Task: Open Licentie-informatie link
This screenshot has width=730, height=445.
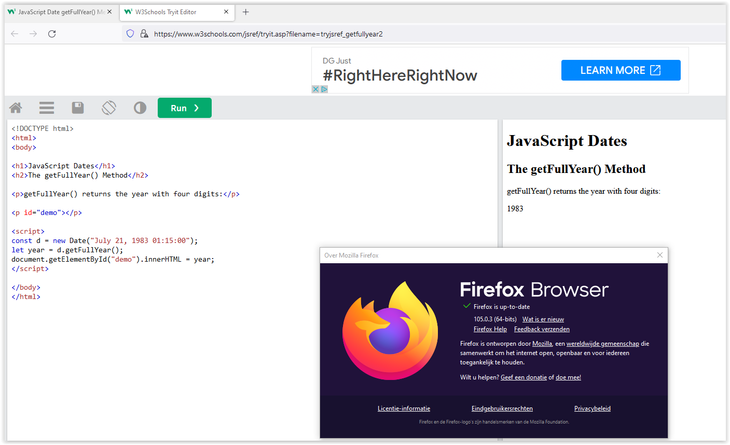Action: 404,409
